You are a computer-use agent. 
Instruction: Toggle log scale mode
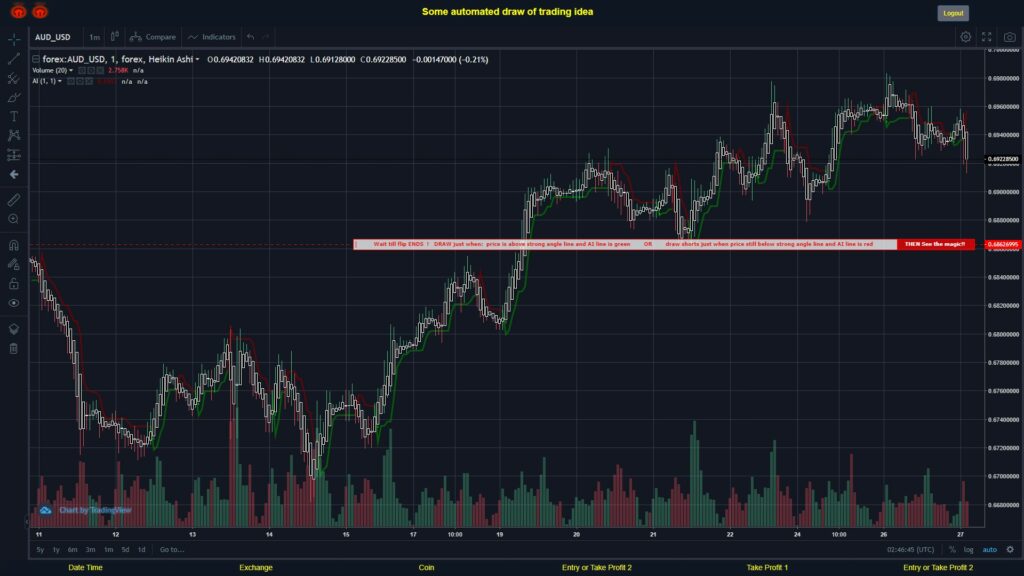click(968, 550)
